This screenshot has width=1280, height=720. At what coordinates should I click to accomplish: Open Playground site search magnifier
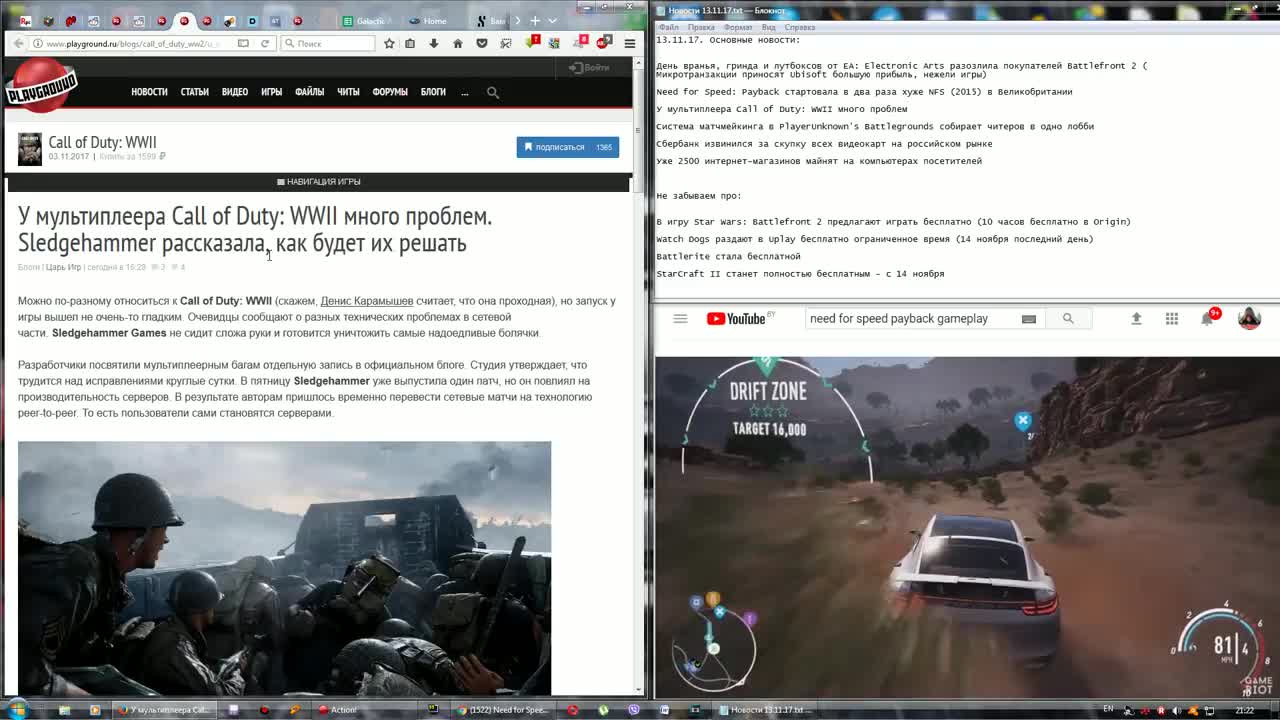click(493, 92)
